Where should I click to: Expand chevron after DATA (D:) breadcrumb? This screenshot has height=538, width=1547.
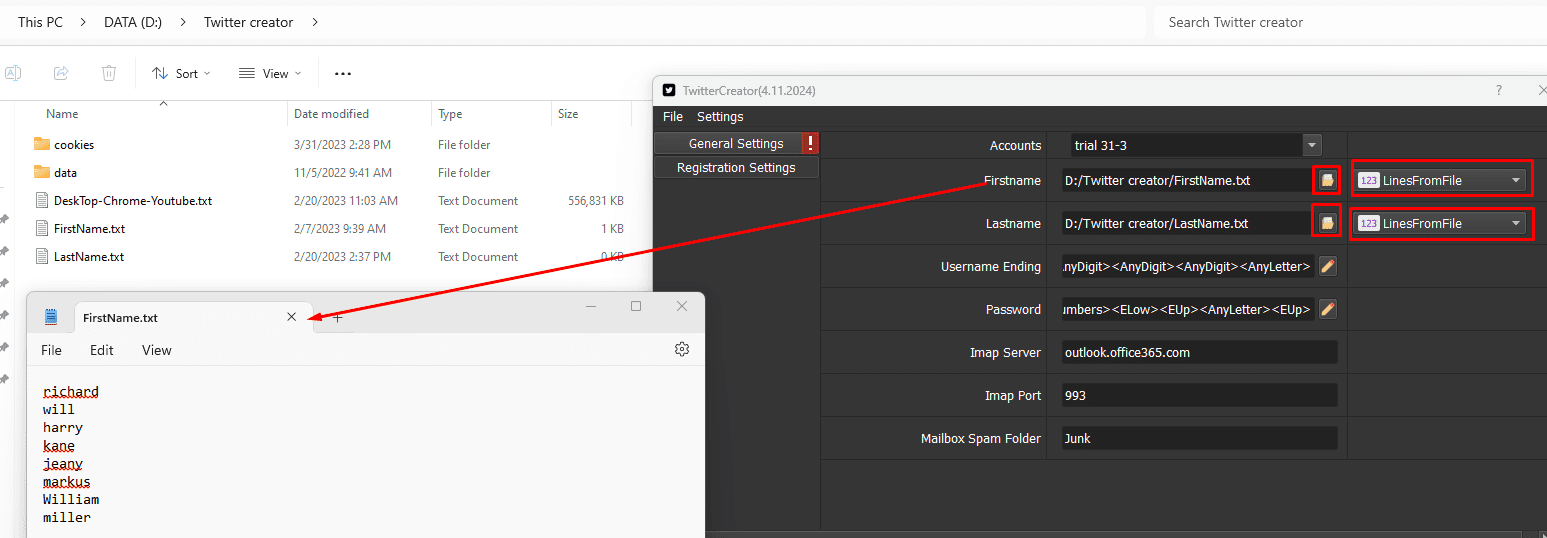pos(183,22)
